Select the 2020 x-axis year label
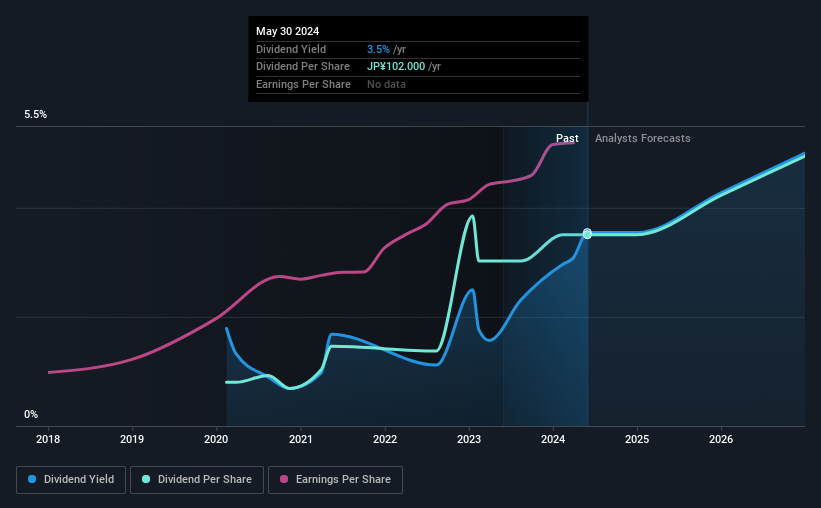This screenshot has width=821, height=508. click(x=216, y=439)
